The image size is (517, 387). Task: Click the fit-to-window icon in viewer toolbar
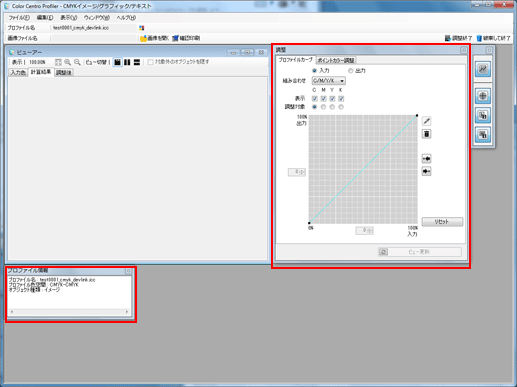(58, 62)
